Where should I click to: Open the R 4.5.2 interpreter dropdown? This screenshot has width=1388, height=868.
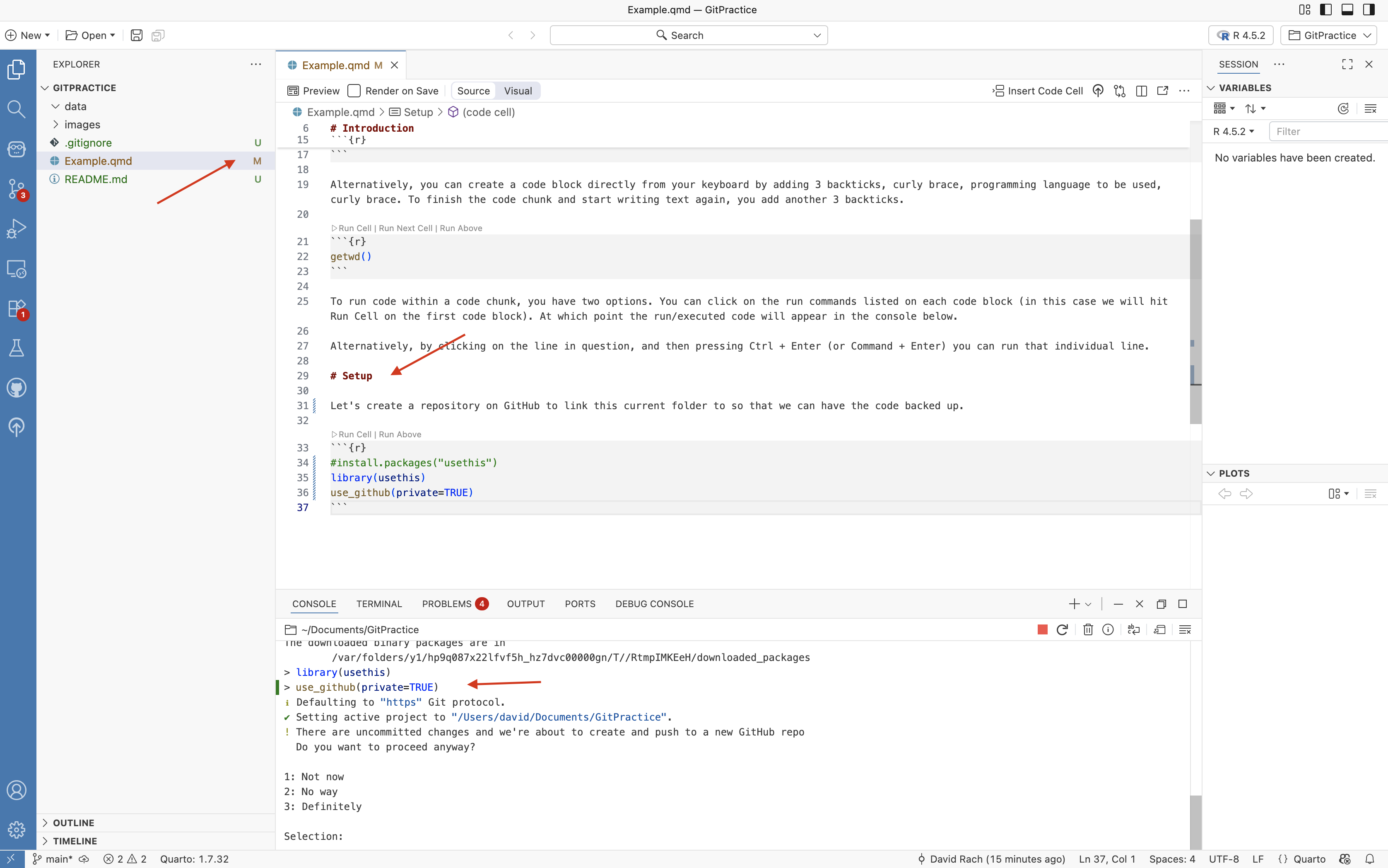[1241, 36]
